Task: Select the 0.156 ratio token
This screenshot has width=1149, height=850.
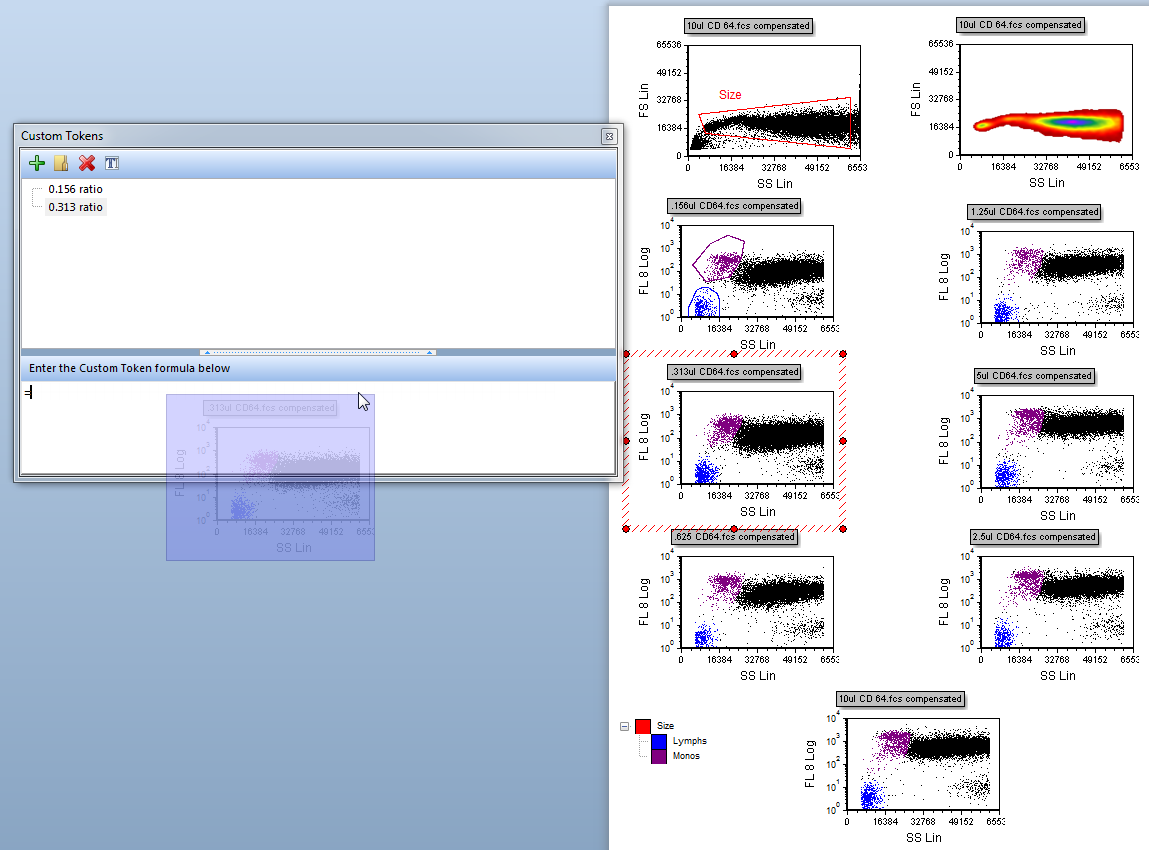Action: 75,189
